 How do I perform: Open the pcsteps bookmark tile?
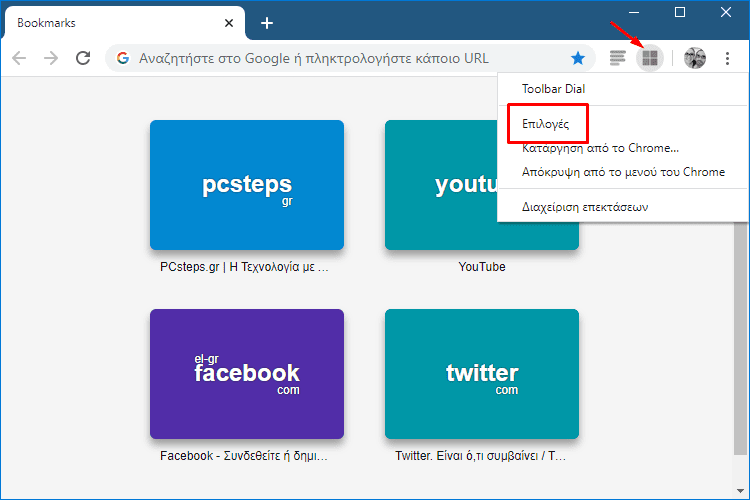pos(247,185)
